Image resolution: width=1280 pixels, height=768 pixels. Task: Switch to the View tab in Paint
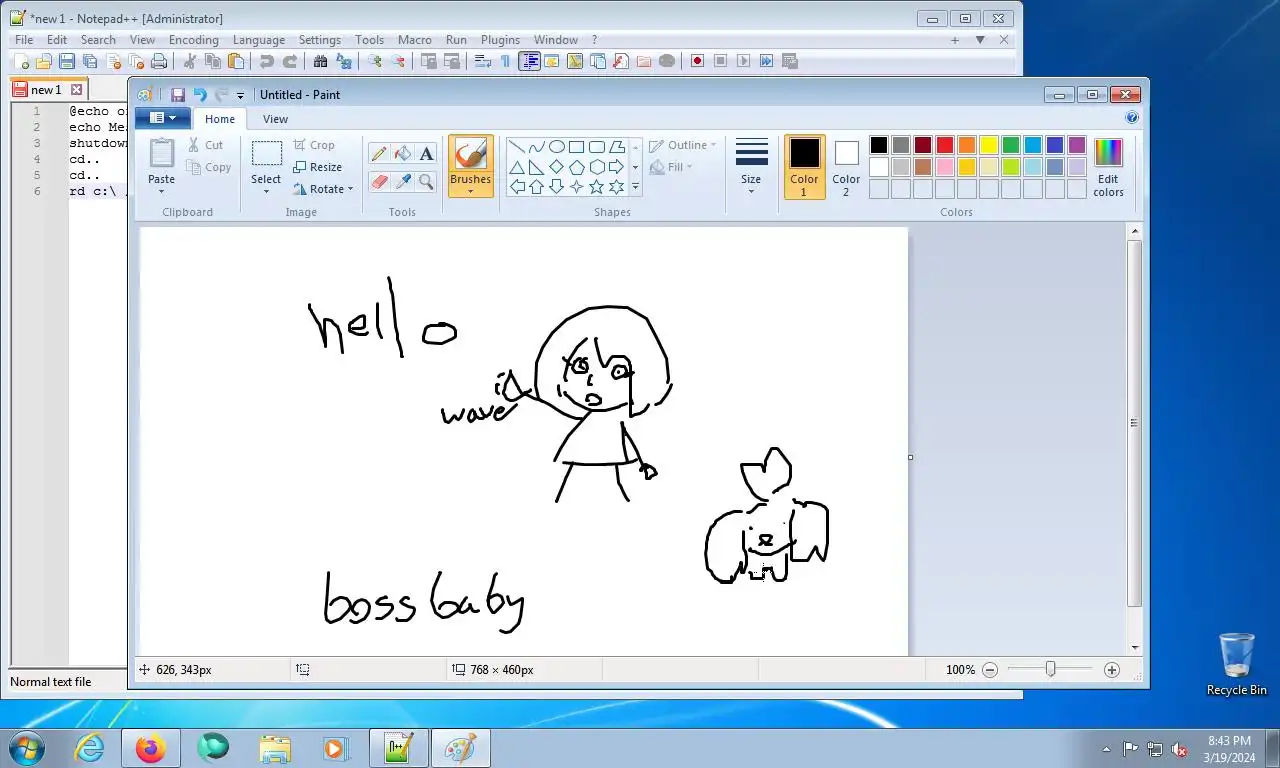click(x=275, y=119)
